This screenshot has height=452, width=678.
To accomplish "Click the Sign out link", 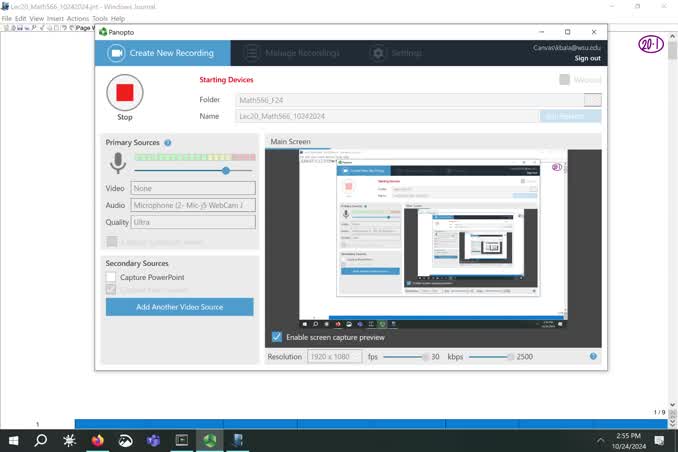I will pyautogui.click(x=587, y=59).
